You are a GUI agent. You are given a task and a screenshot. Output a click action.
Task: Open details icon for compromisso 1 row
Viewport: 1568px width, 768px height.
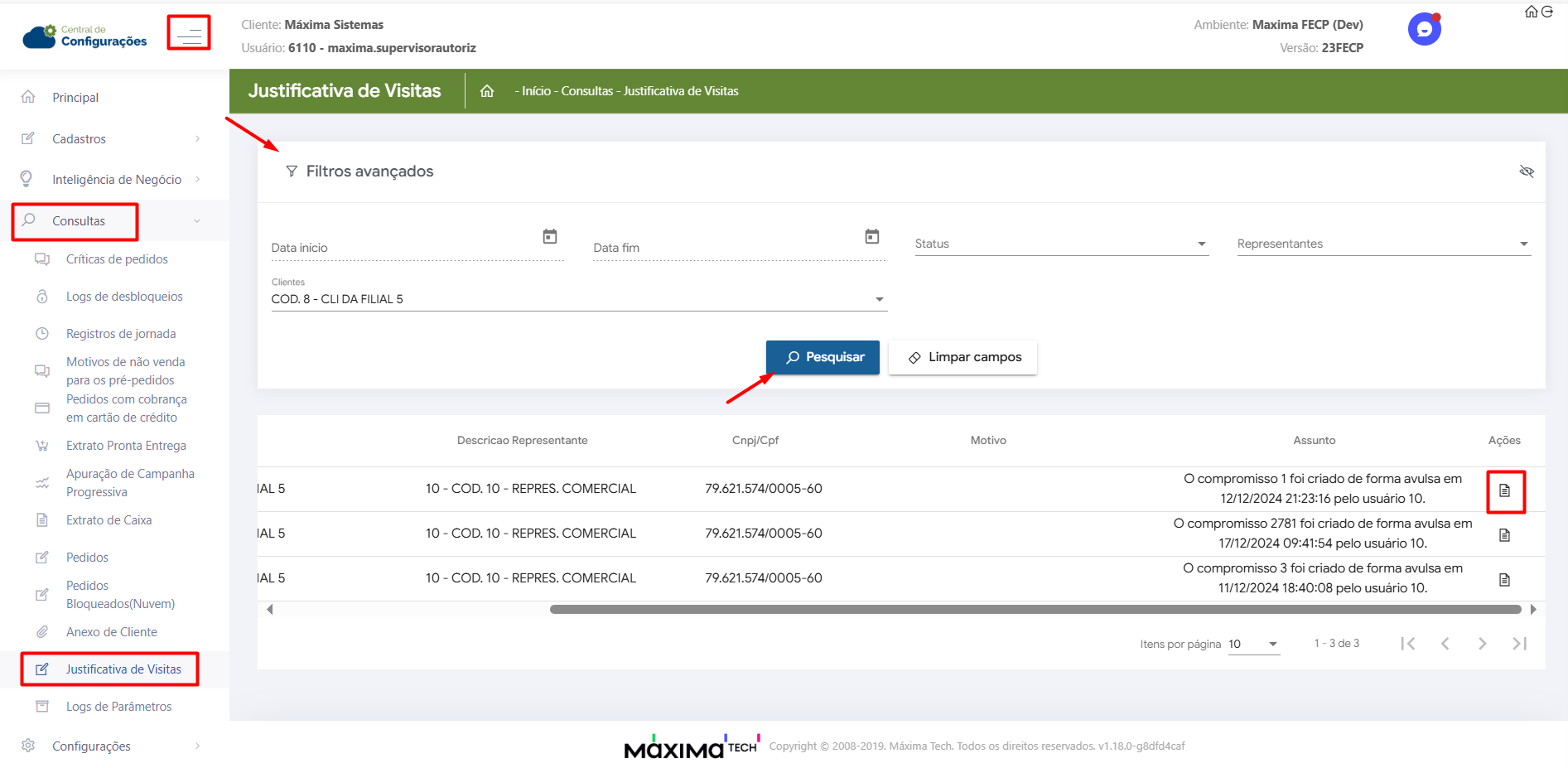click(x=1504, y=490)
